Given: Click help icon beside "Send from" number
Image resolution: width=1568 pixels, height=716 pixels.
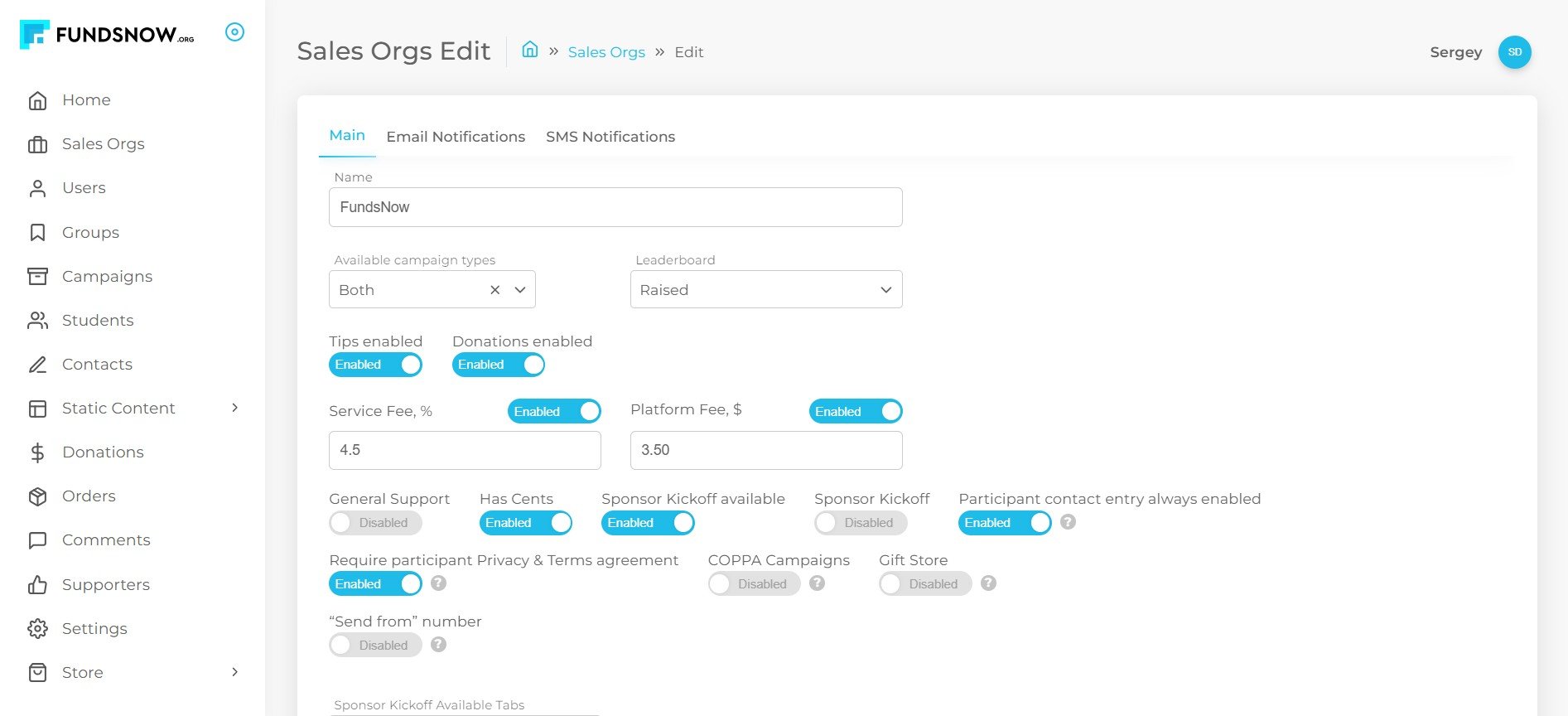Looking at the screenshot, I should click(439, 645).
